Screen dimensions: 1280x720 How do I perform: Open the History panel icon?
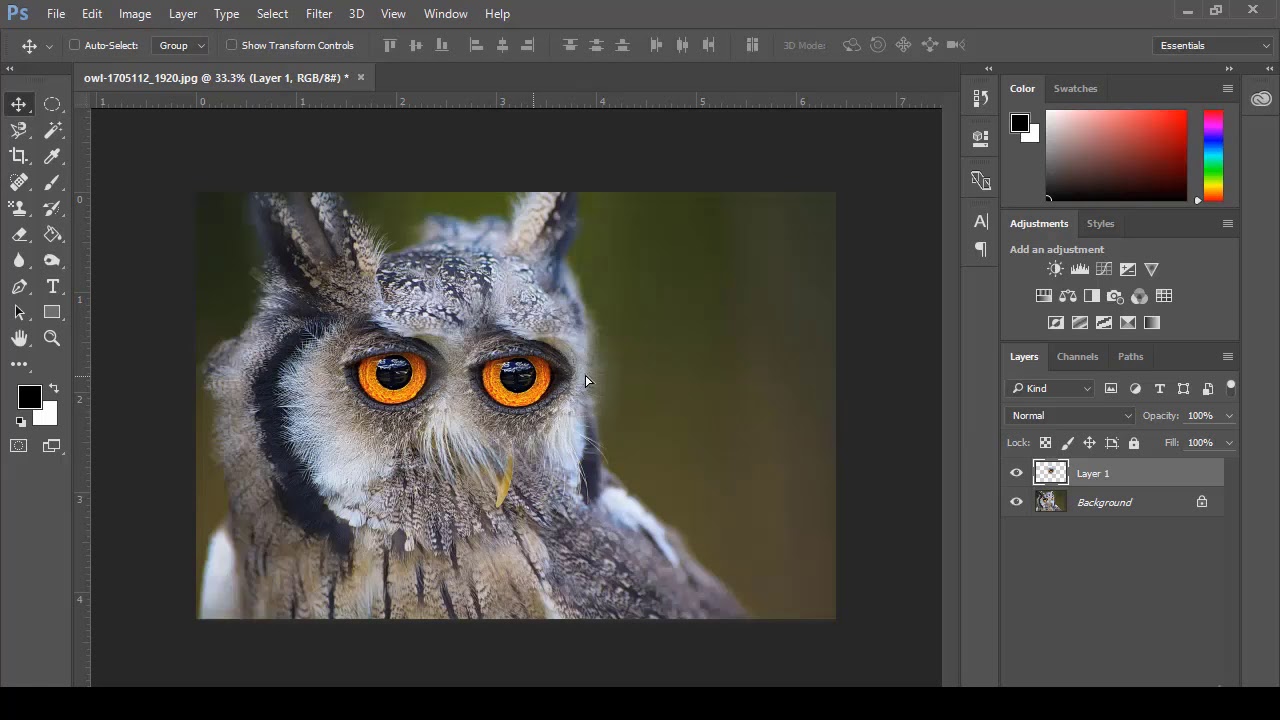click(980, 98)
